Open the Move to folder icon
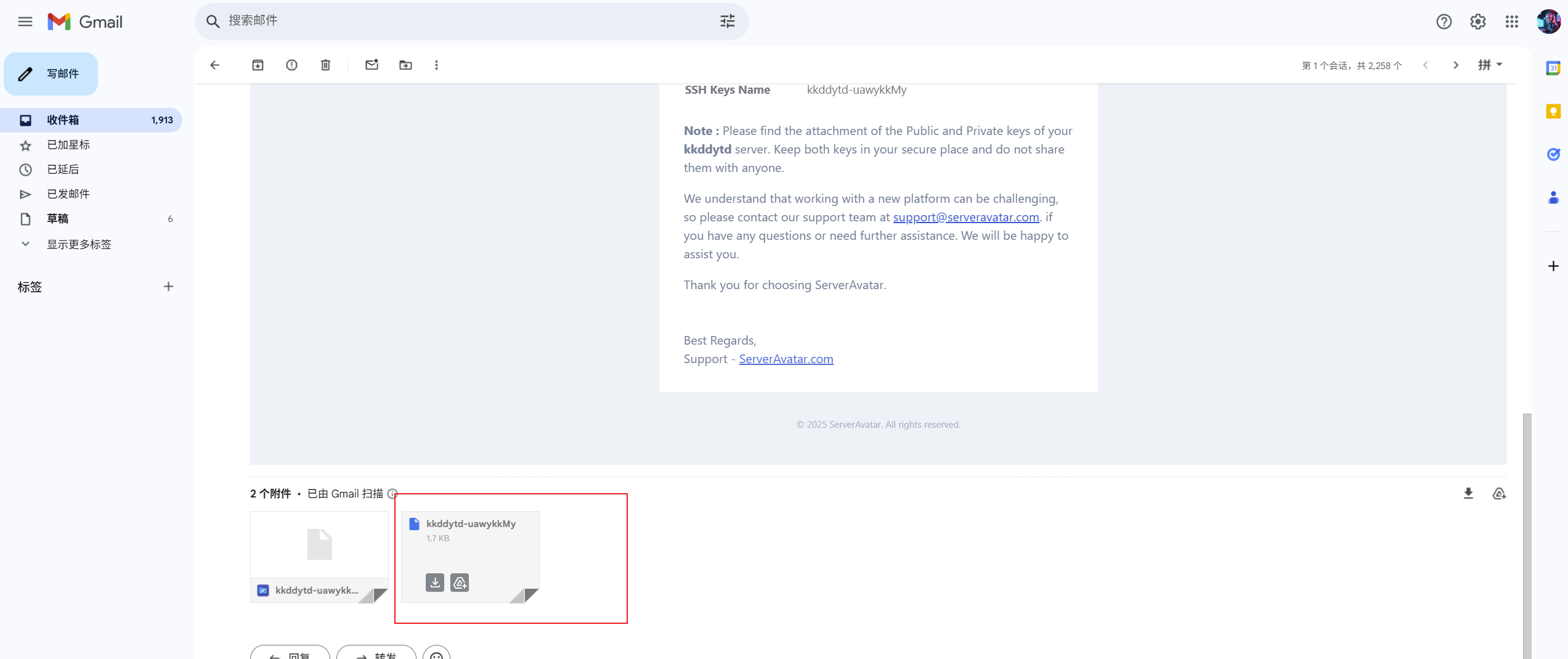The width and height of the screenshot is (1568, 659). 406,65
